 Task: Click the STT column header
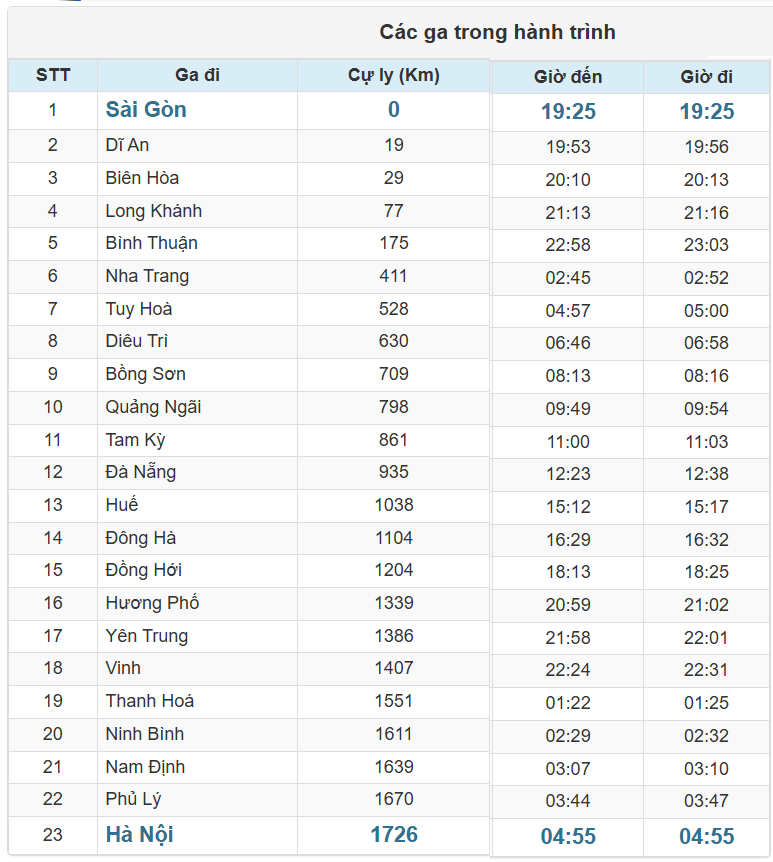click(53, 75)
